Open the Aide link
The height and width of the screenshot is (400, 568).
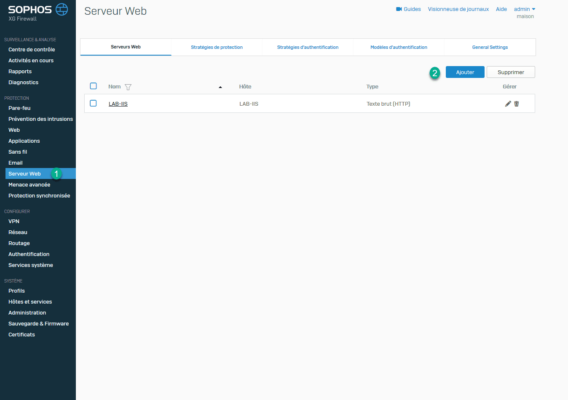pos(501,9)
